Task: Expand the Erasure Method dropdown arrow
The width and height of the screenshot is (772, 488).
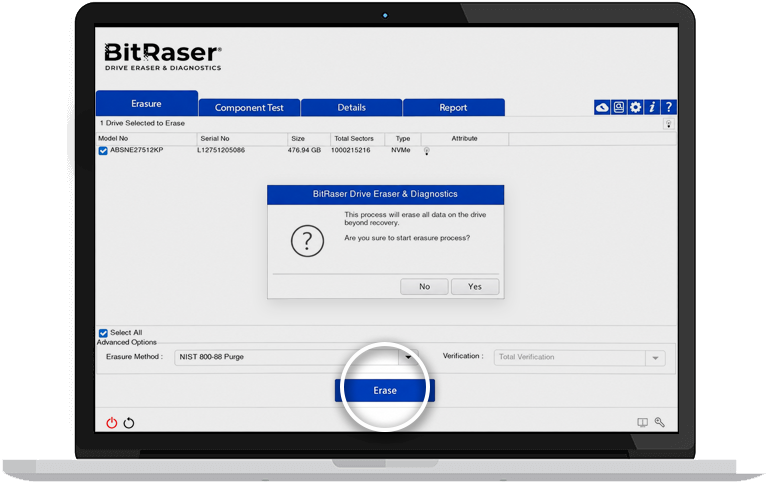Action: tap(408, 357)
